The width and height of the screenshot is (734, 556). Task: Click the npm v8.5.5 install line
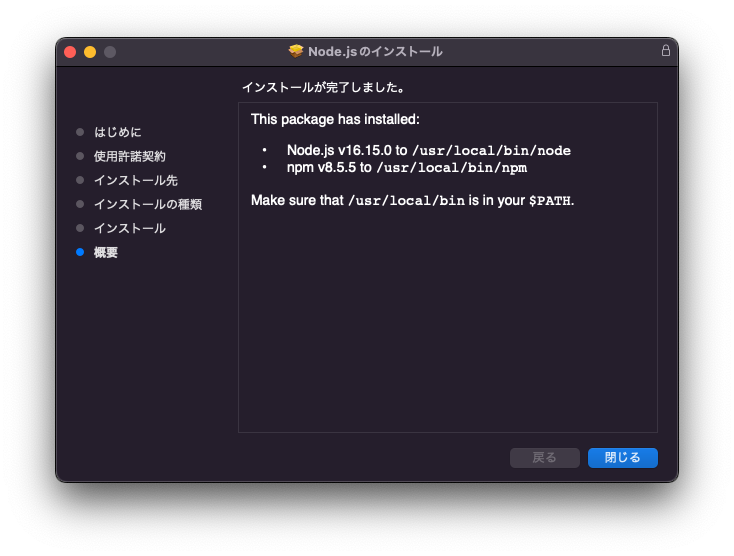click(x=407, y=168)
